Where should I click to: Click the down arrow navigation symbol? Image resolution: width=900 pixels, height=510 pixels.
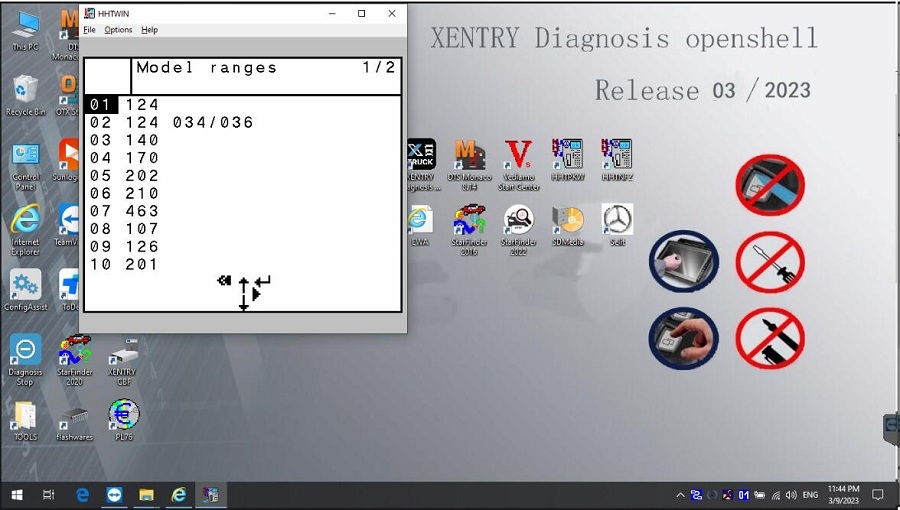click(x=243, y=303)
